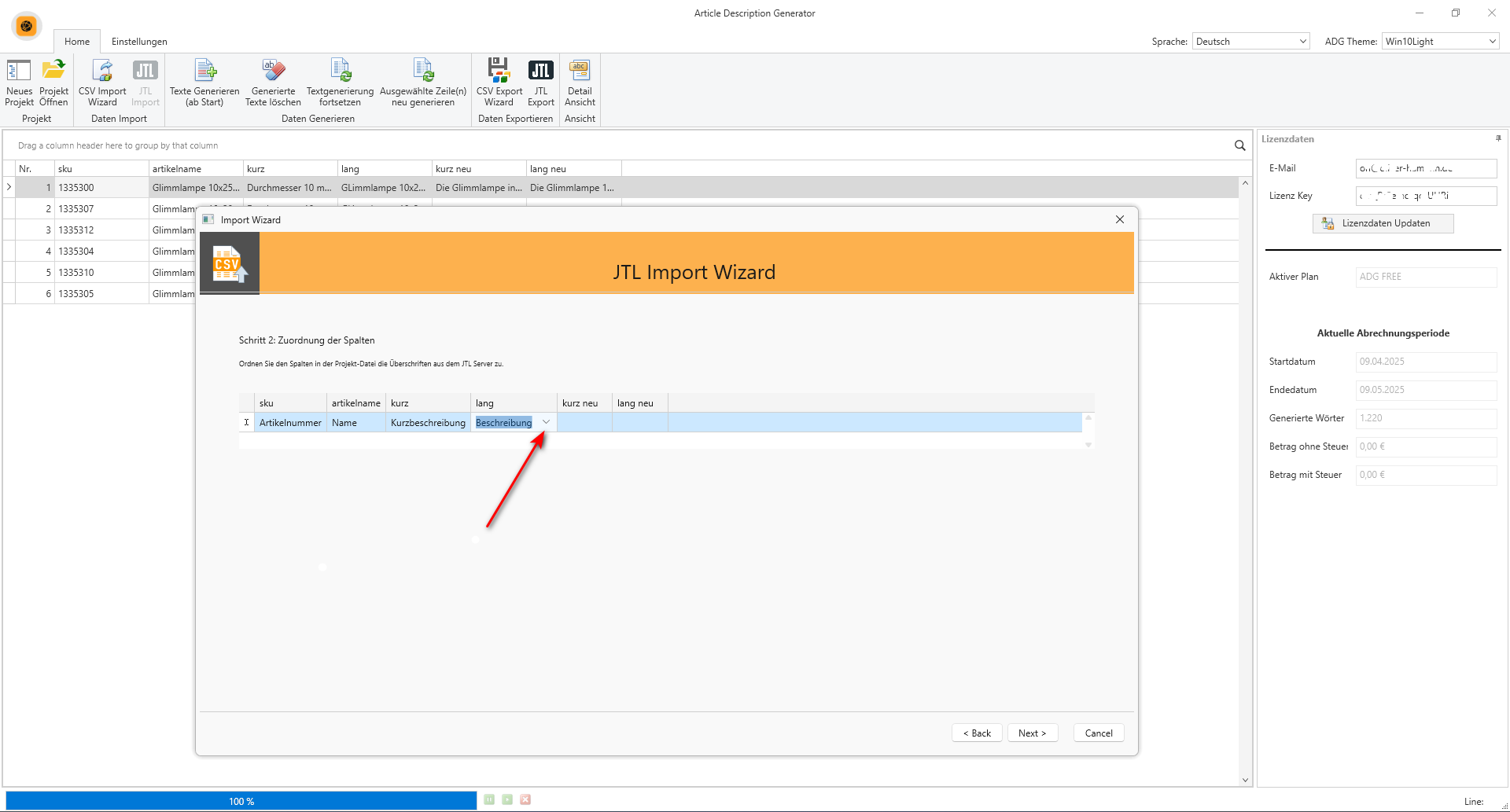Image resolution: width=1510 pixels, height=812 pixels.
Task: Click the Generierte Wörter field
Action: 1426,418
